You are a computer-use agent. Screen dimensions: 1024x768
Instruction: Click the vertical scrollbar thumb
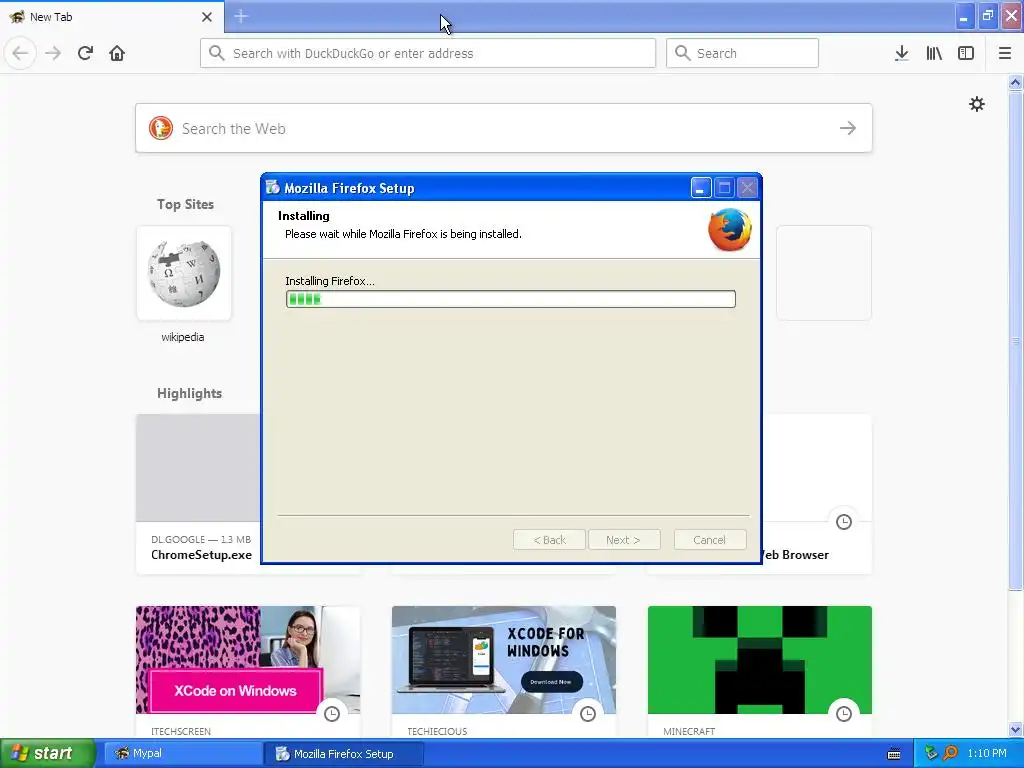[1015, 340]
